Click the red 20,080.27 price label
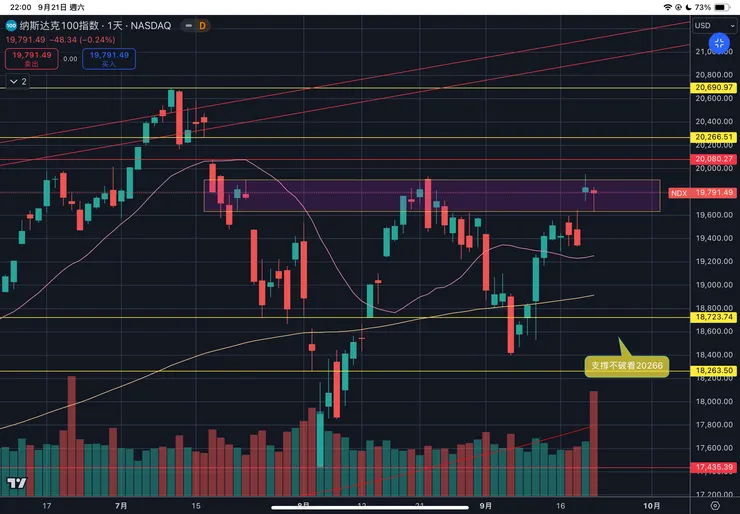740x514 pixels. pos(714,159)
